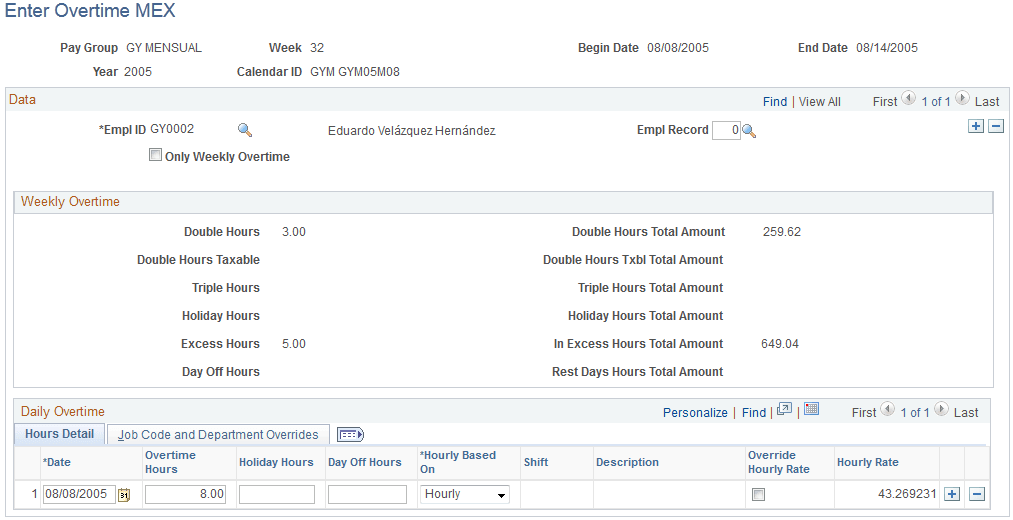Click the empty Holiday Hours field
This screenshot has width=1013, height=520.
[277, 495]
